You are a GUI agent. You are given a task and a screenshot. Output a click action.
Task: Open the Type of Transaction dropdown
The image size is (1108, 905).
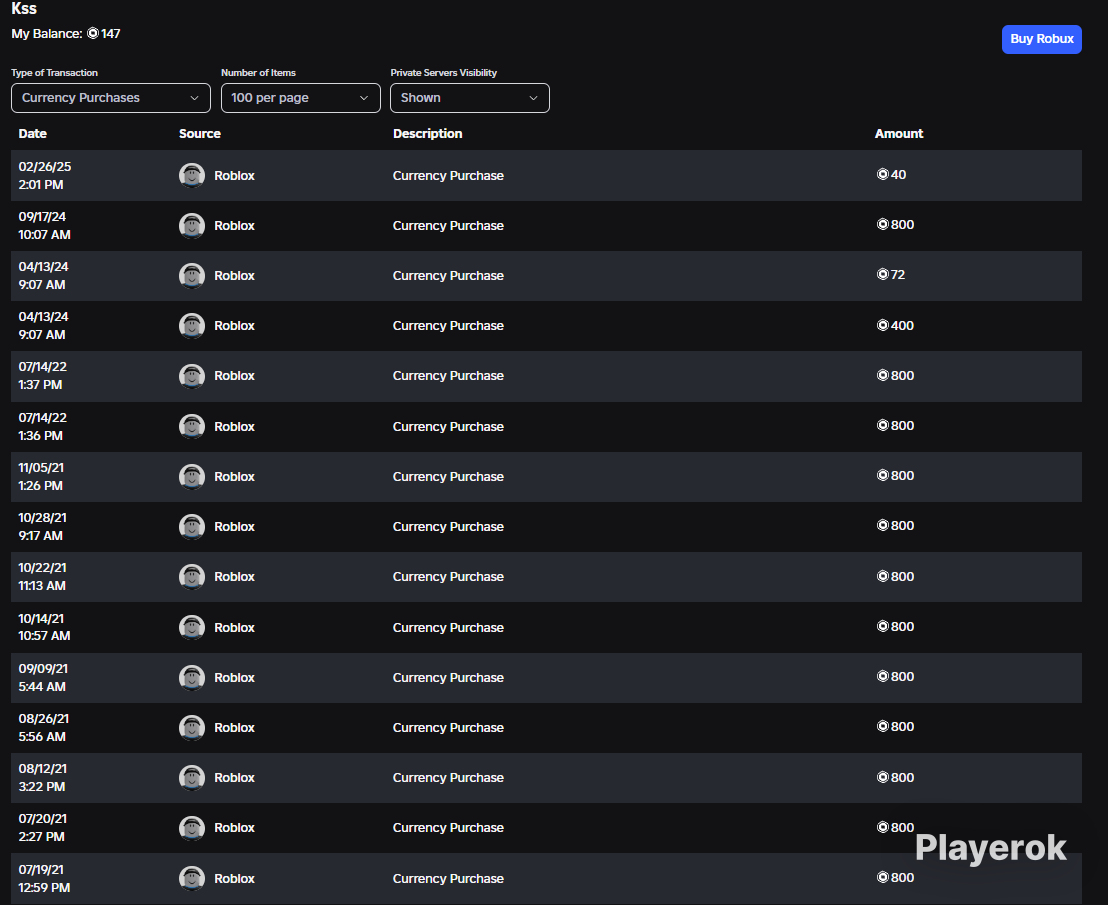[111, 98]
